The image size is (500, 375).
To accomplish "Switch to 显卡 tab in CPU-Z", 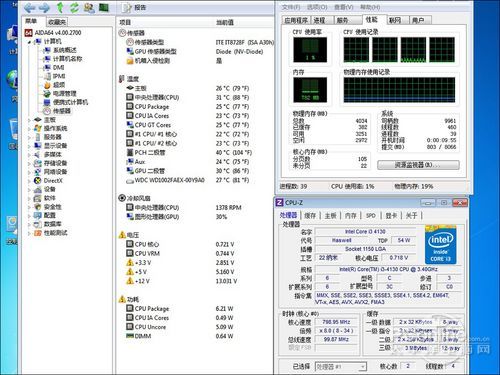I will point(391,216).
